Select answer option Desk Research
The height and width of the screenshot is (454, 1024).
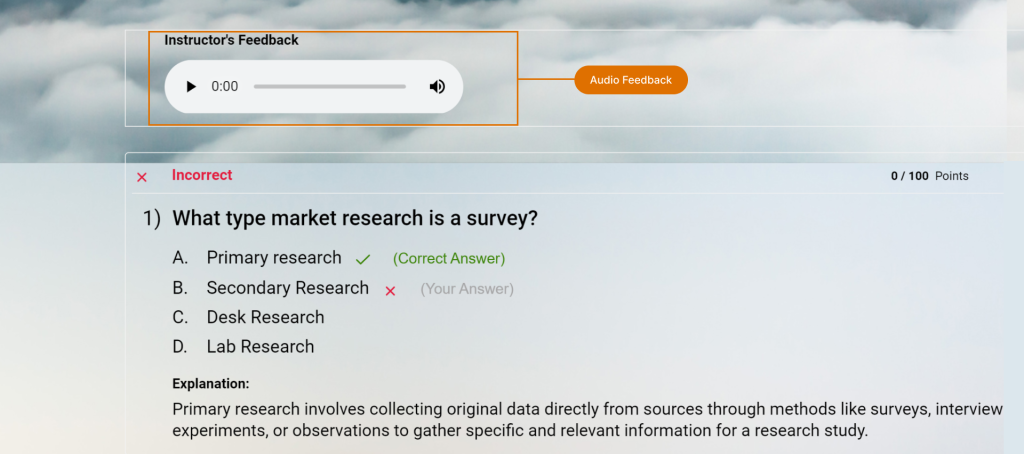point(265,317)
